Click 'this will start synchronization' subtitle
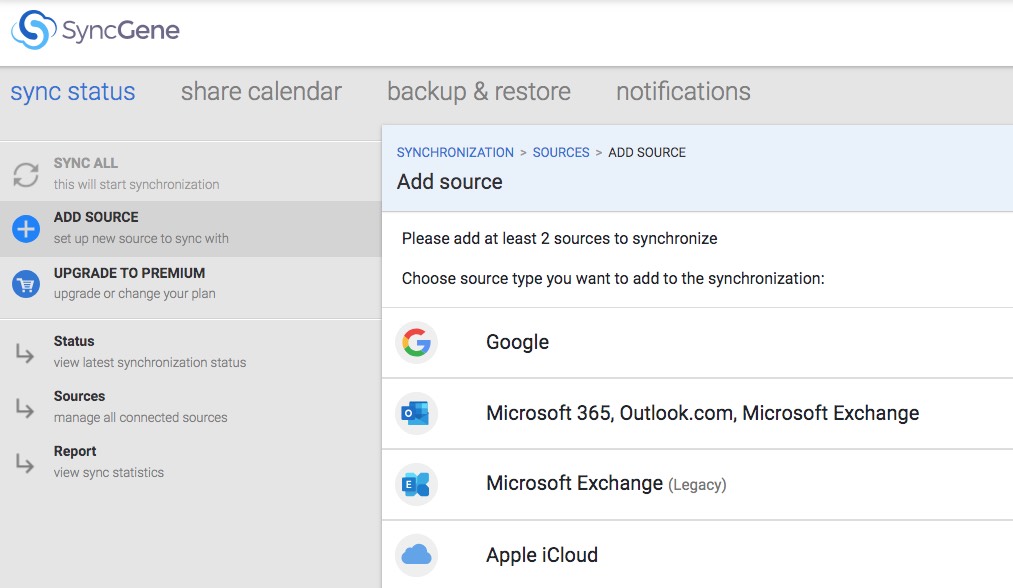 click(136, 184)
